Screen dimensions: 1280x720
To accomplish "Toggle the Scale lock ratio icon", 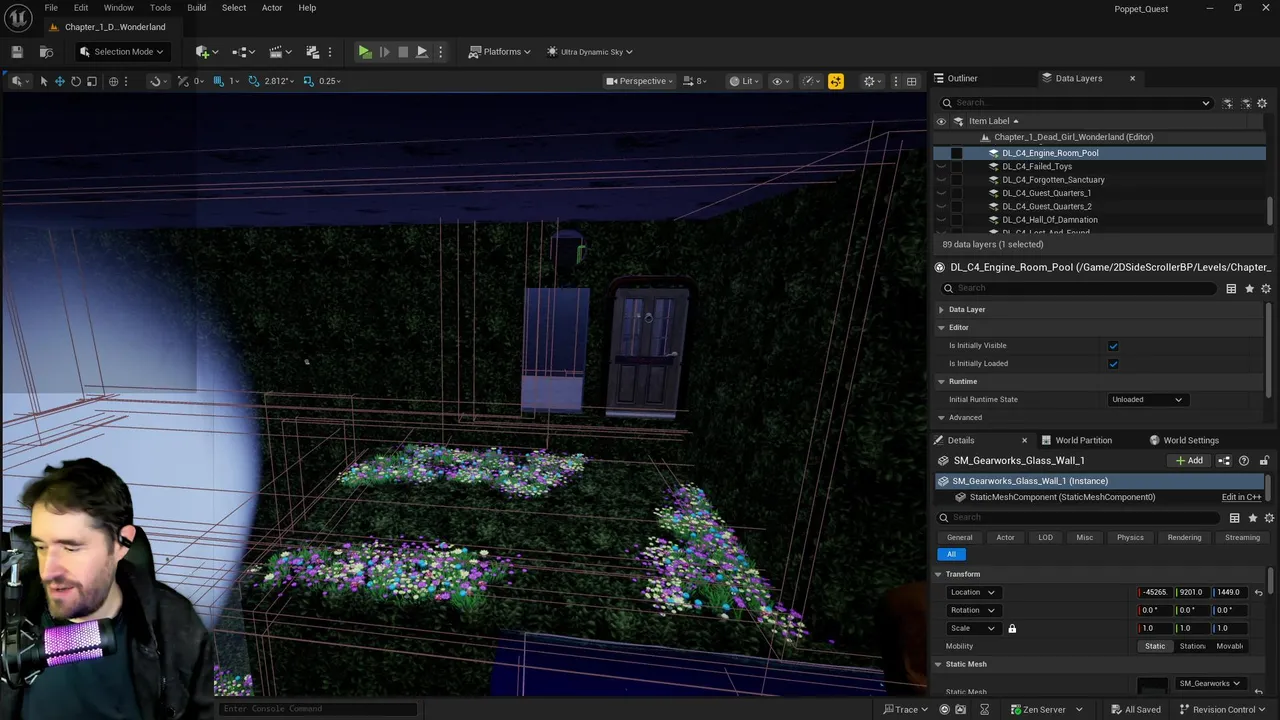I will point(1012,628).
